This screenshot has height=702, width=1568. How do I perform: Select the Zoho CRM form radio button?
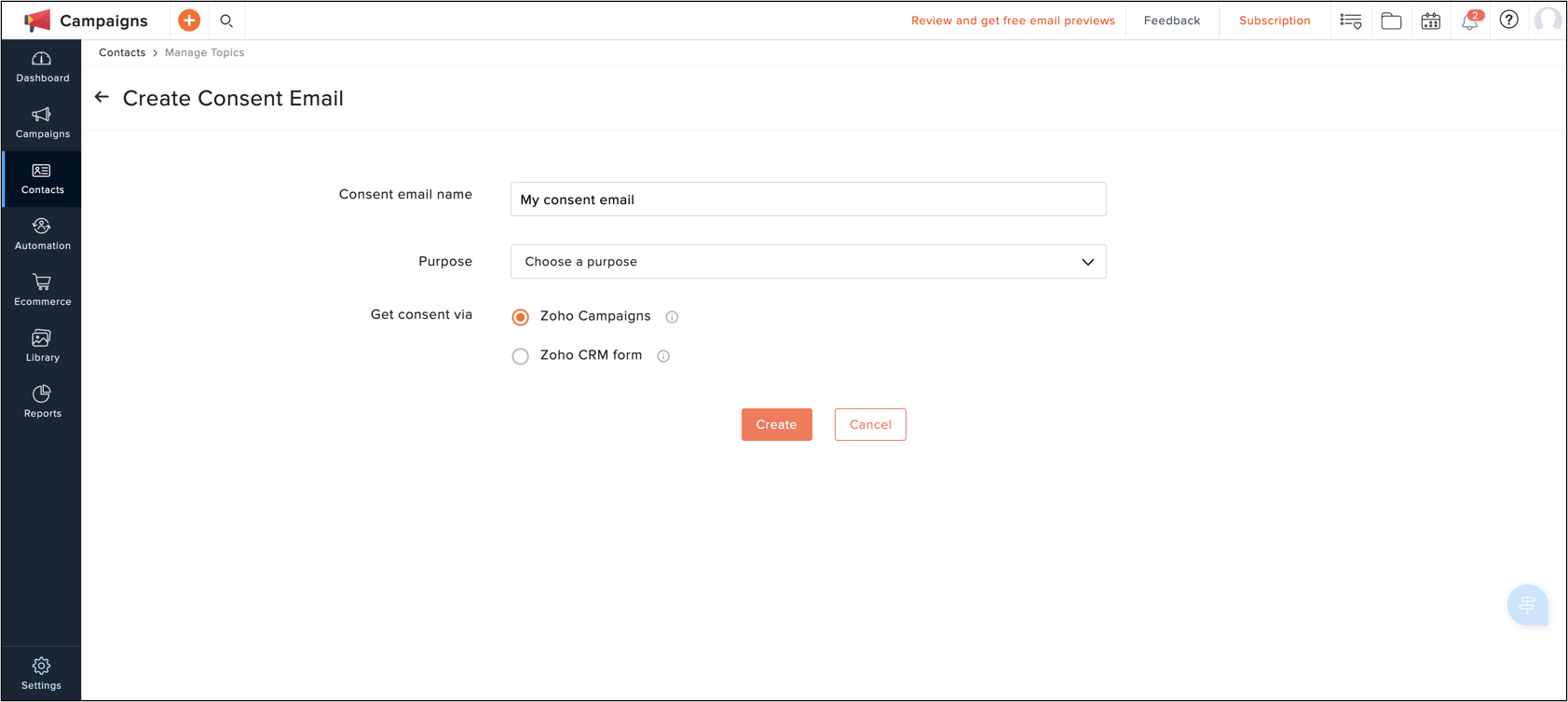(521, 356)
